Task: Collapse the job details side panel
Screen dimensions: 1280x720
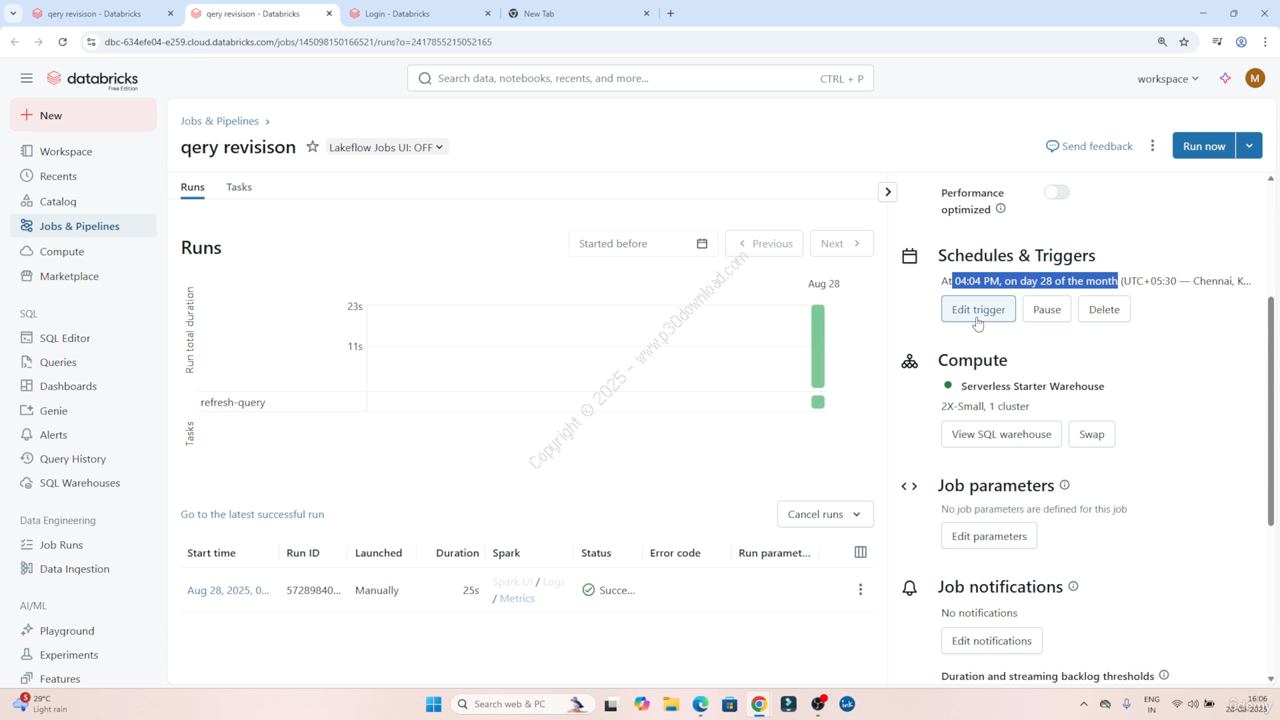Action: (887, 192)
